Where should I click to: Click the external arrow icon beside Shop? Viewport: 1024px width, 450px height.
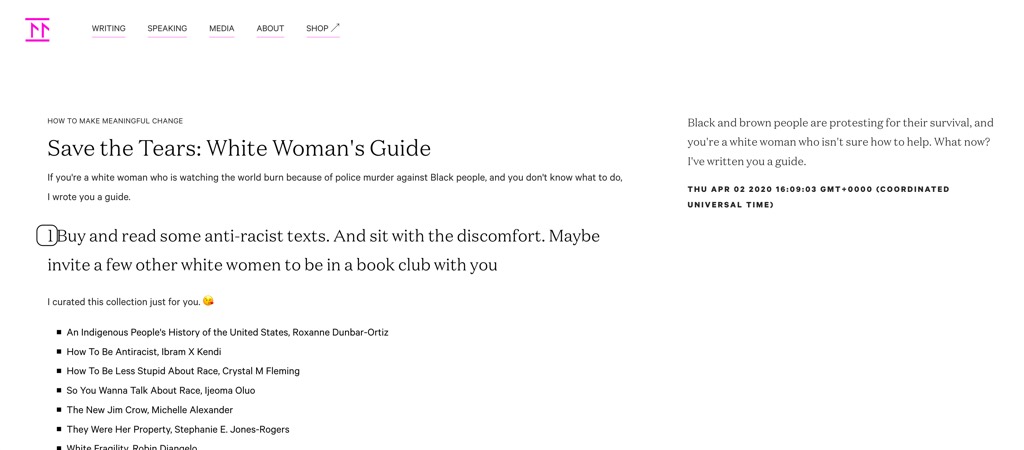click(335, 28)
